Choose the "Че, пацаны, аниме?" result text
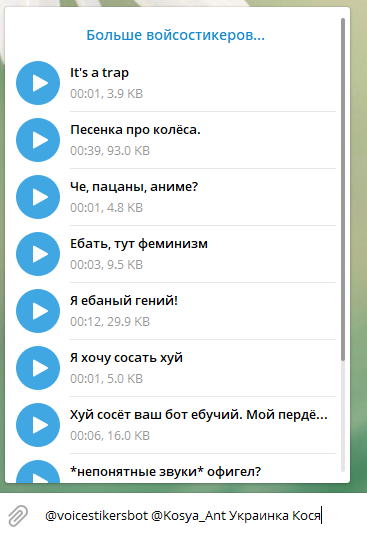Viewport: 367px width, 536px height. click(x=134, y=187)
